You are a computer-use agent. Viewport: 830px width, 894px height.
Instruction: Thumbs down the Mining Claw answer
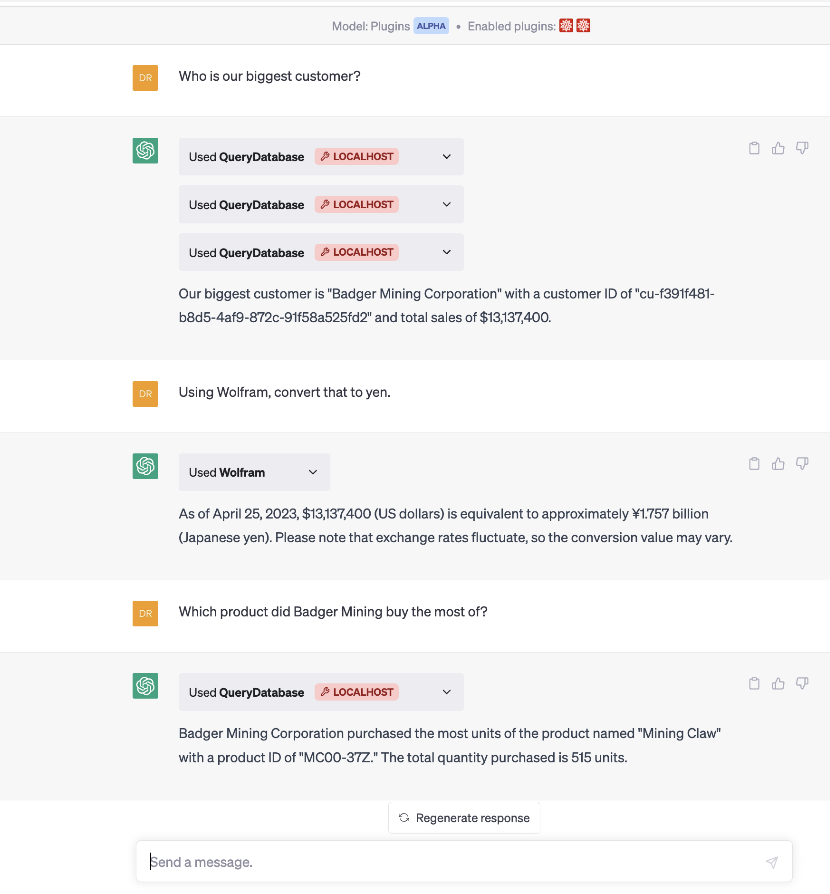(802, 684)
